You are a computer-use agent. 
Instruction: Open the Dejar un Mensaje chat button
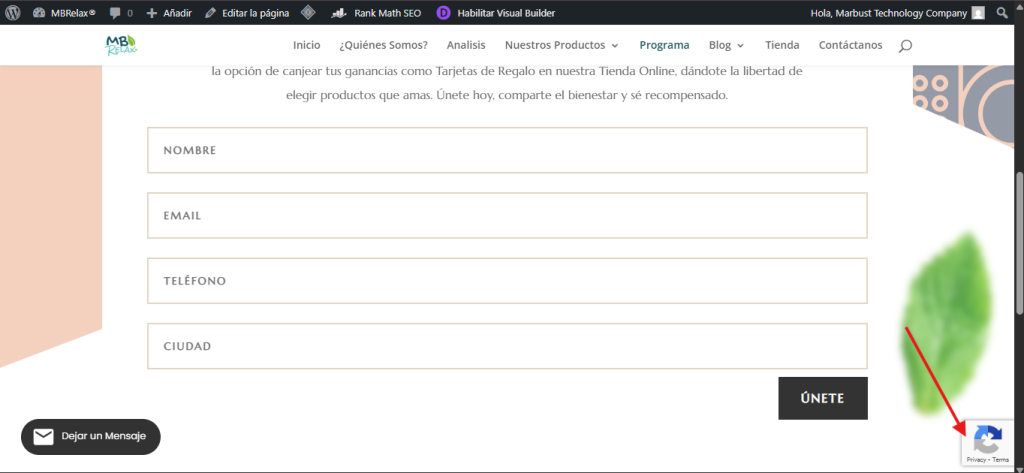91,437
